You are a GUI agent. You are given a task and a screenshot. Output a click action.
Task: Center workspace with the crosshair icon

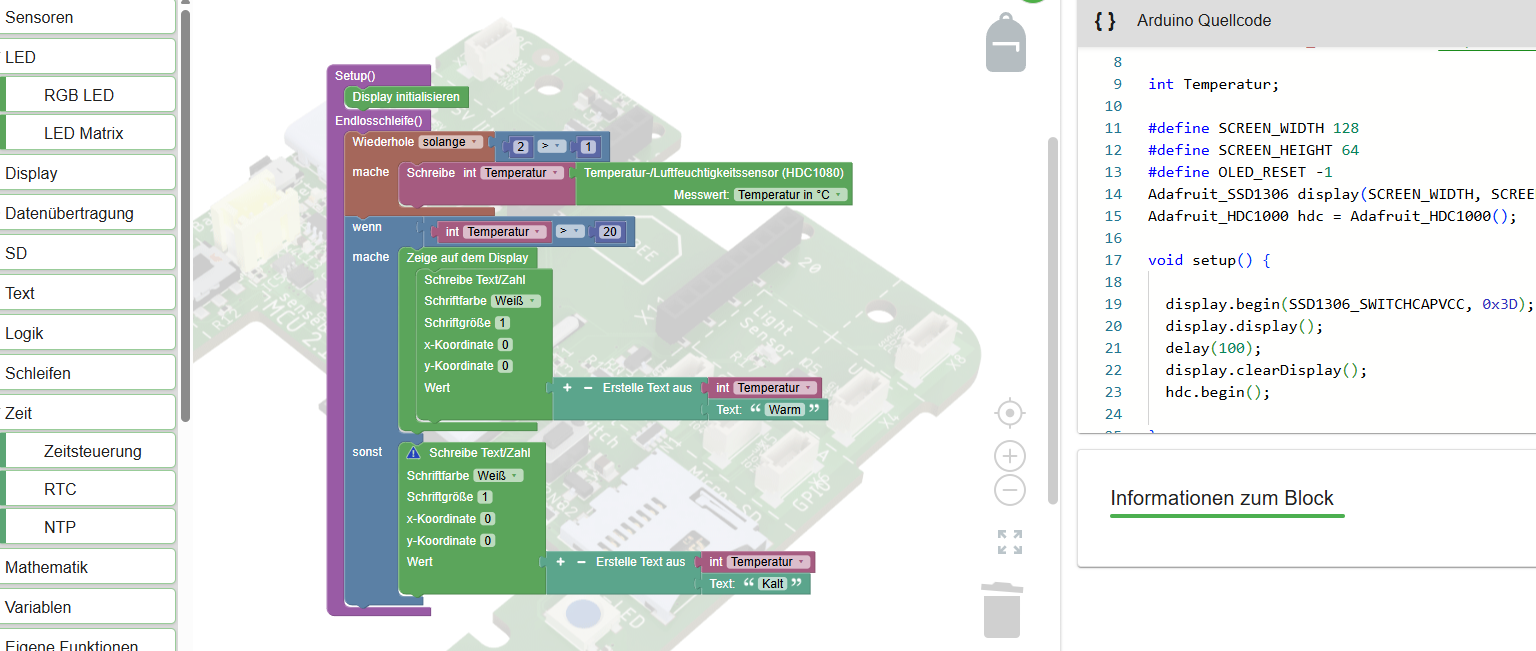click(x=1010, y=413)
